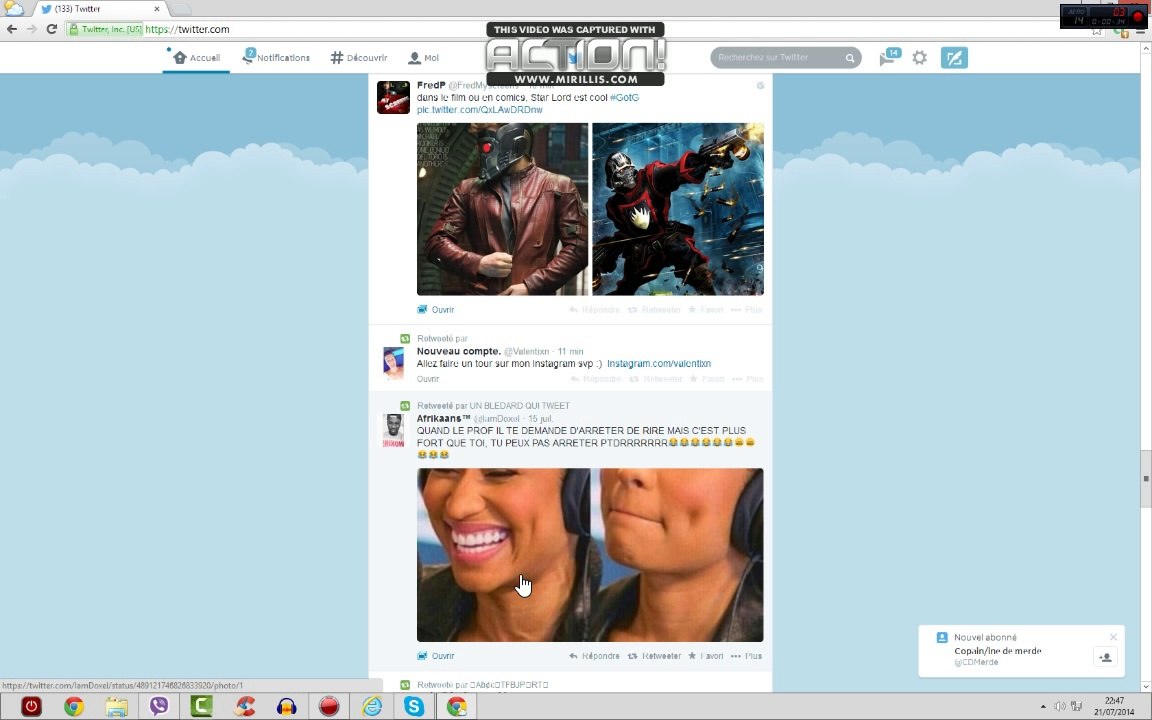Open the Star-Lord comic artwork
This screenshot has height=720, width=1152.
click(x=678, y=209)
